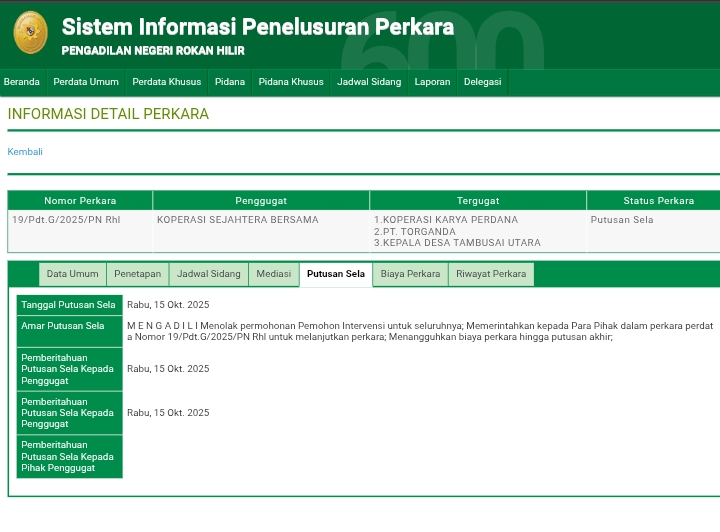The image size is (720, 532).
Task: Go to Jadwal Sidang in navigation bar
Action: click(369, 82)
